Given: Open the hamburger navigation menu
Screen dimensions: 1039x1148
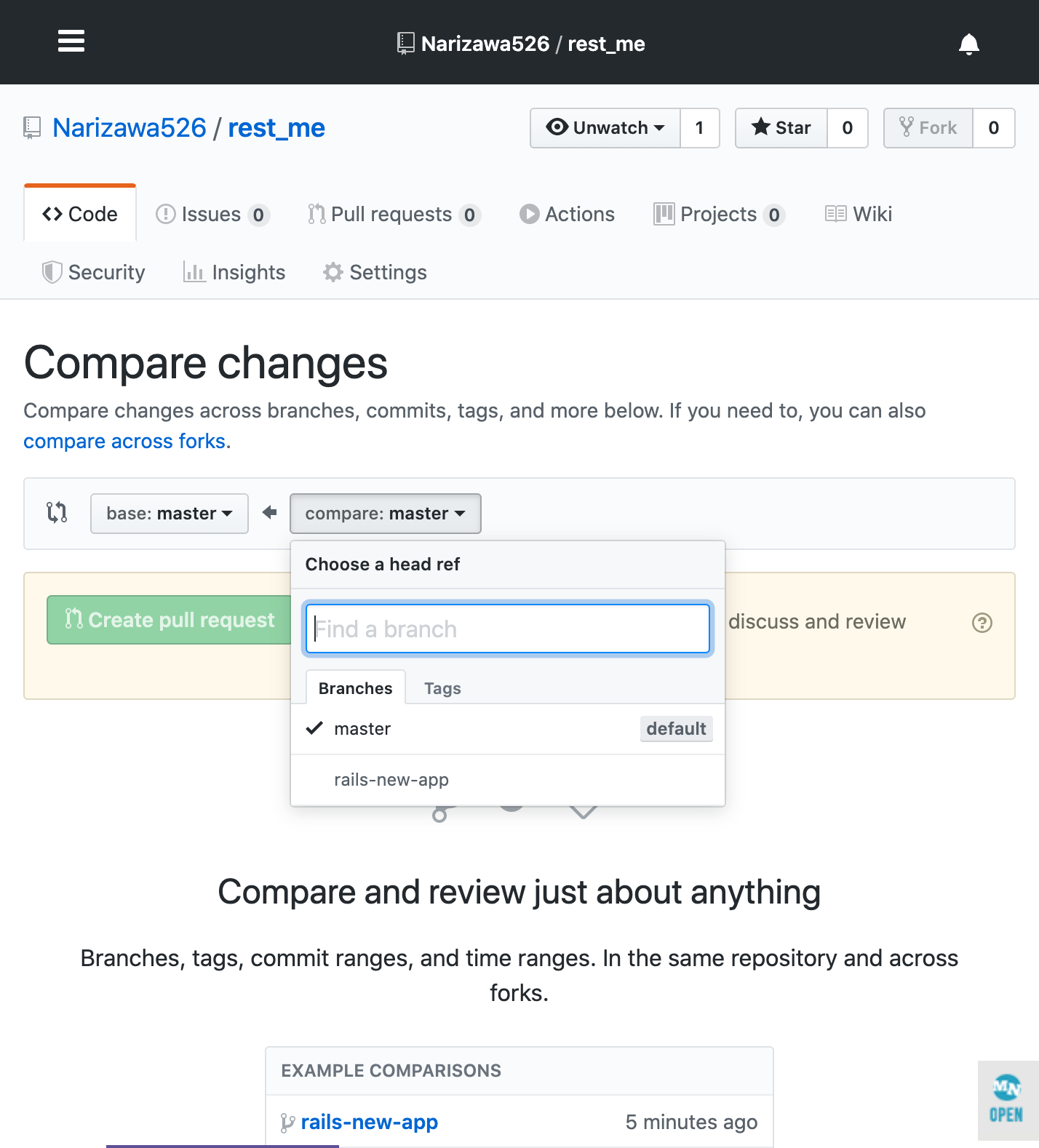Looking at the screenshot, I should click(71, 41).
